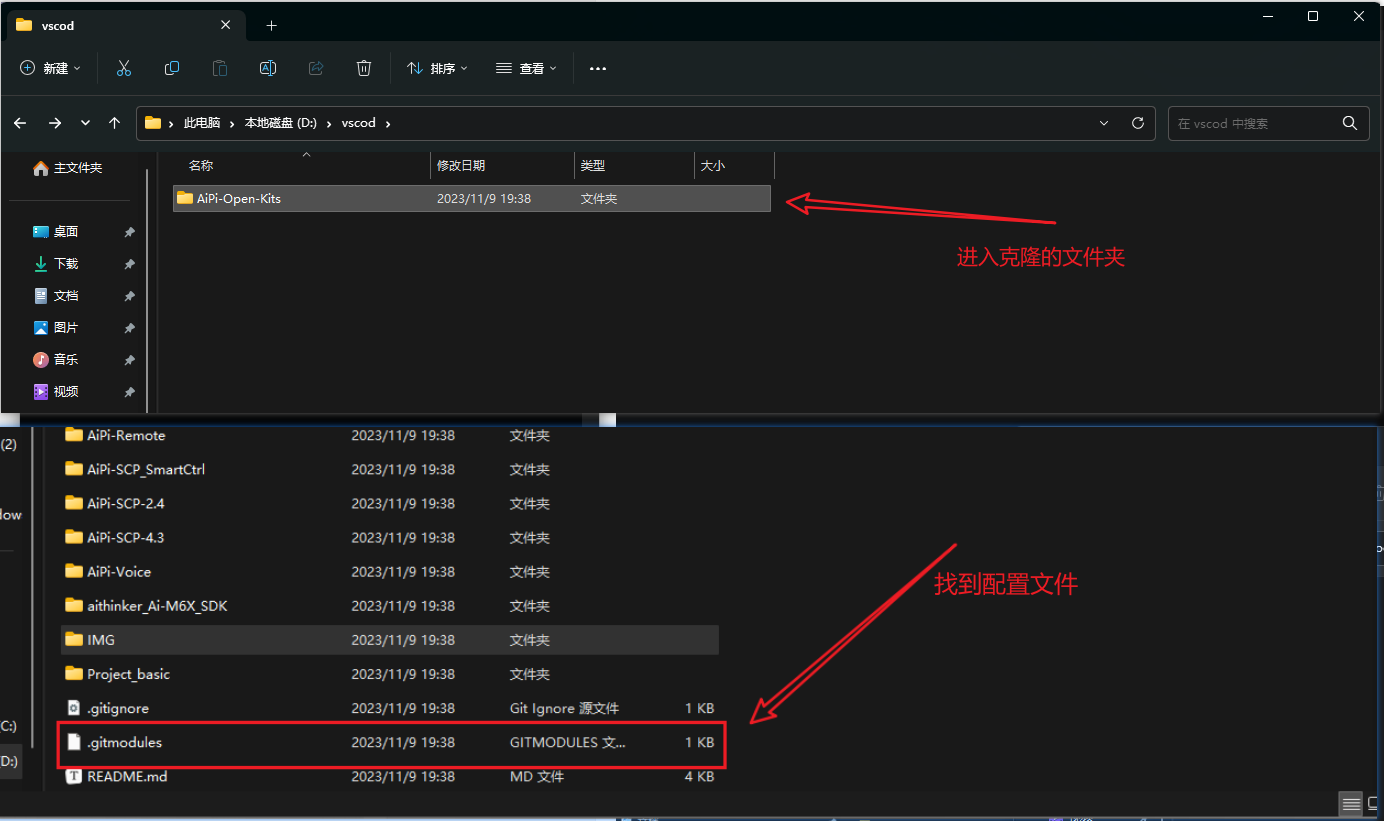Unpin 下载 using its pin icon
1384x821 pixels.
click(129, 264)
